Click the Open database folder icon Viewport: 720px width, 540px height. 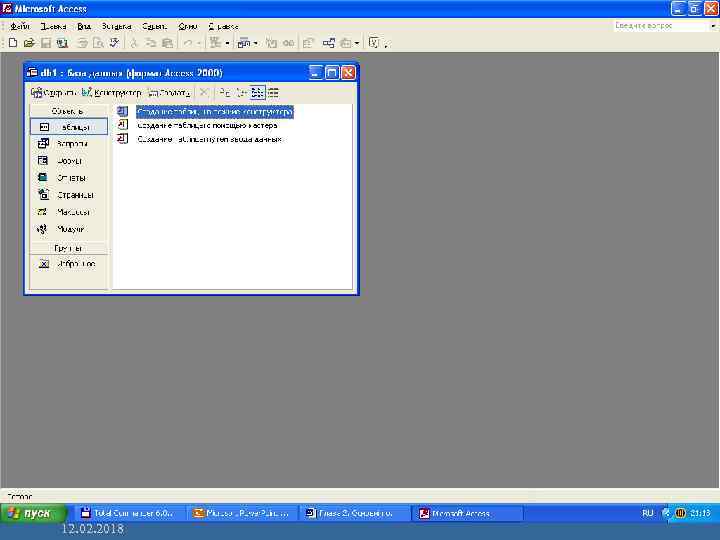point(29,43)
